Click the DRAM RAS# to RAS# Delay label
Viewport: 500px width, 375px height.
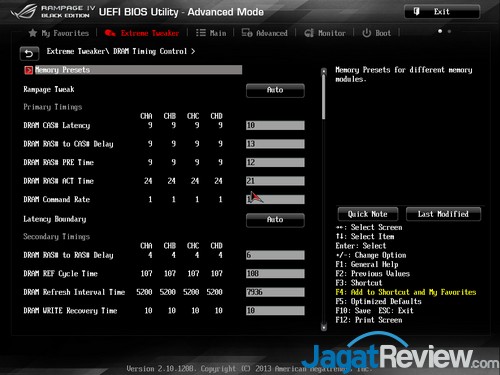[x=68, y=255]
